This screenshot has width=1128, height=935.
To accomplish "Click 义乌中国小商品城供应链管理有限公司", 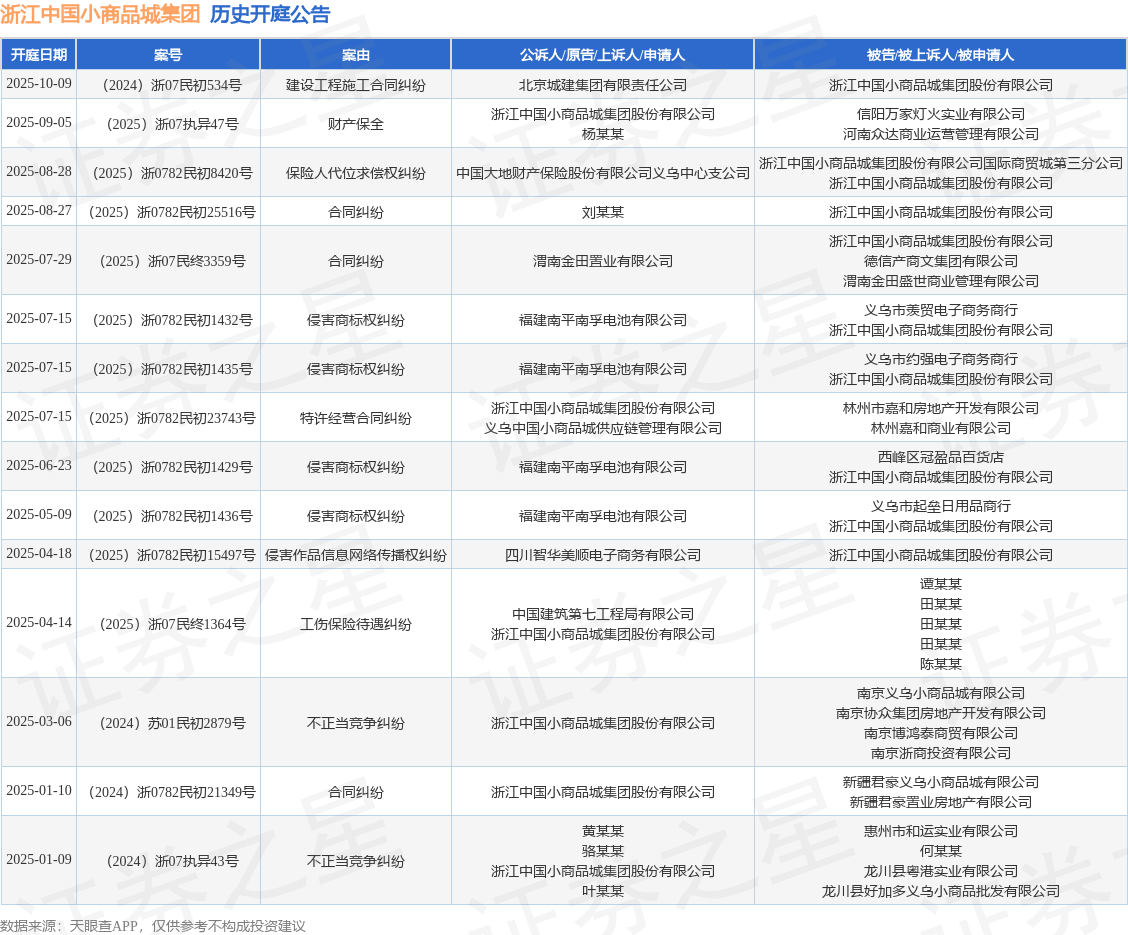I will [x=602, y=427].
